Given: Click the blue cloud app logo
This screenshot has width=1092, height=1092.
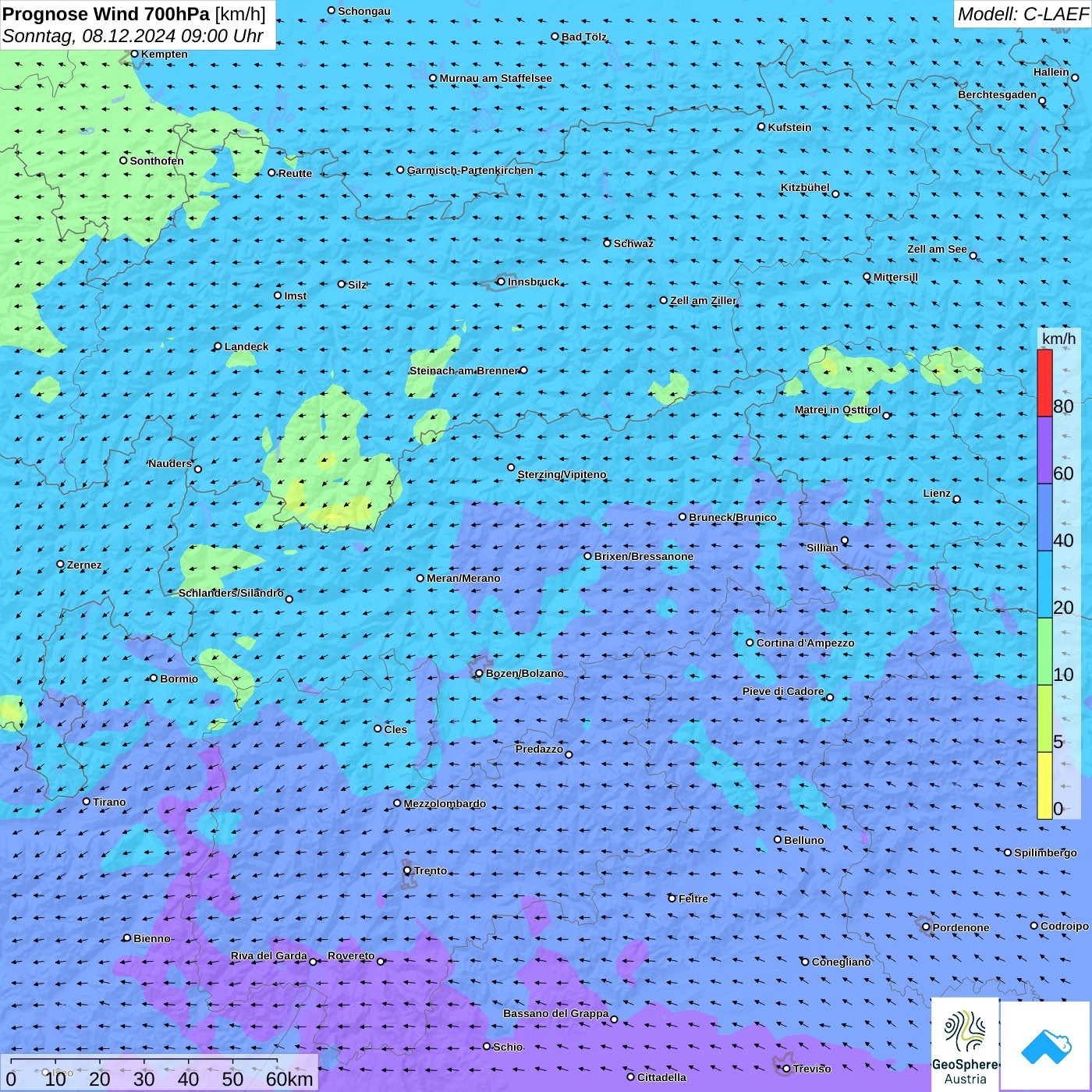Looking at the screenshot, I should (x=1046, y=1046).
